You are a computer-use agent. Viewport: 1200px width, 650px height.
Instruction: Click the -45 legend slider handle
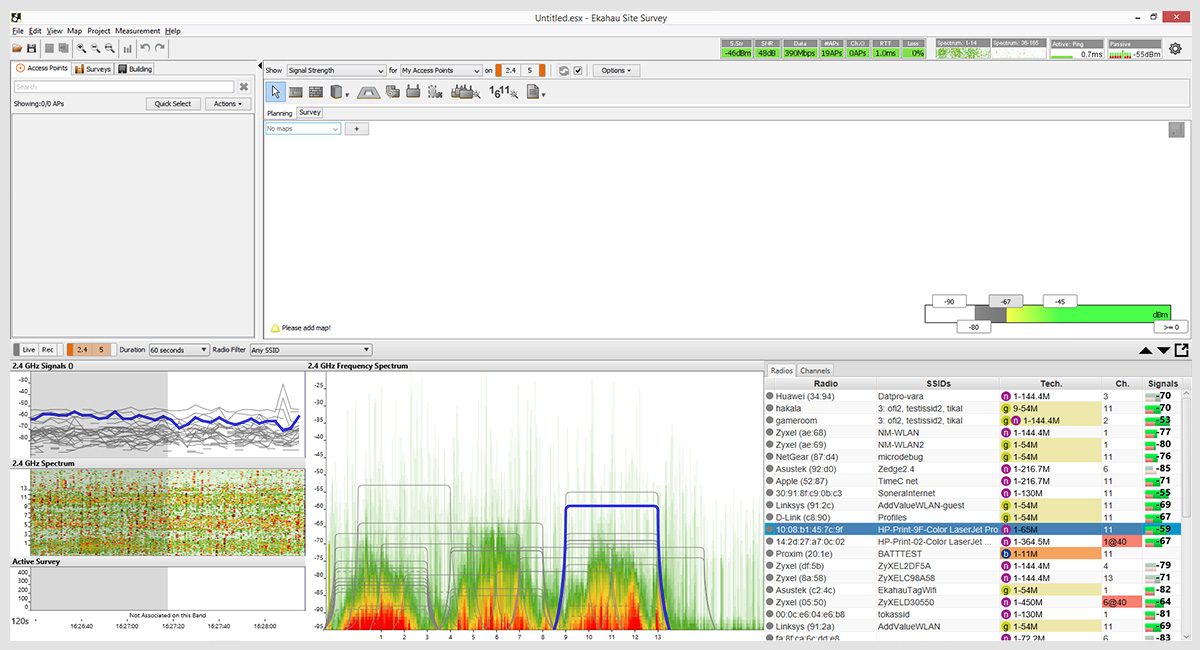tap(1060, 301)
